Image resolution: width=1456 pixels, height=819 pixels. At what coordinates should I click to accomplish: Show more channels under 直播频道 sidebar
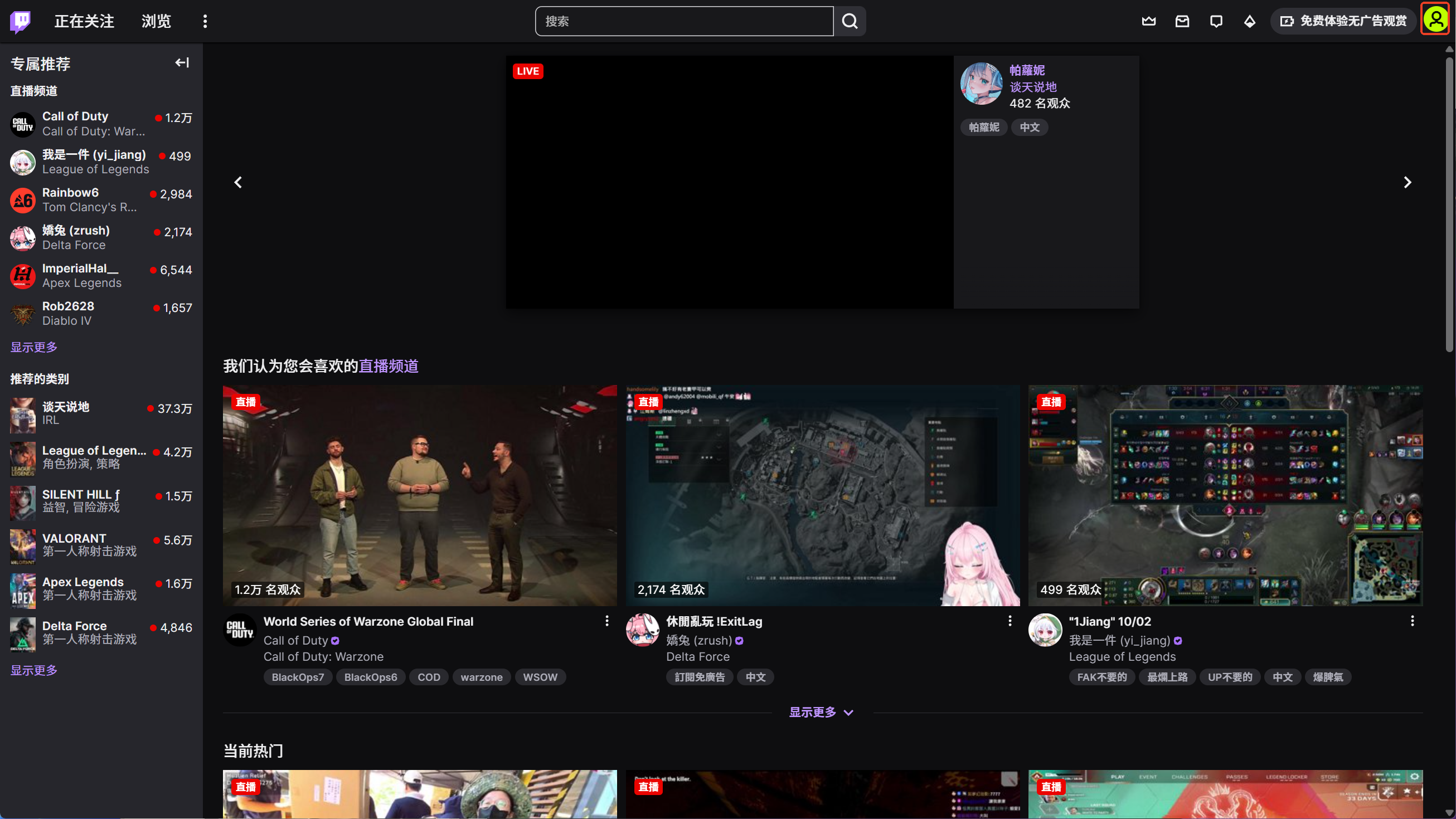point(34,347)
